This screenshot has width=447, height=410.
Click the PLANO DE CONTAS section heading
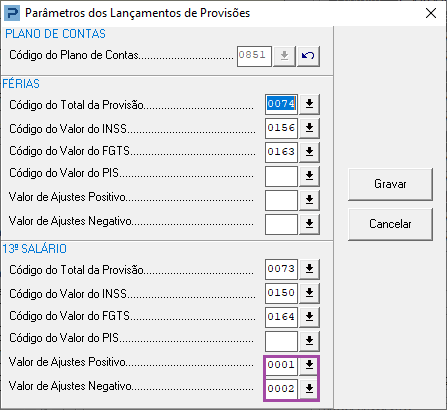(x=55, y=34)
